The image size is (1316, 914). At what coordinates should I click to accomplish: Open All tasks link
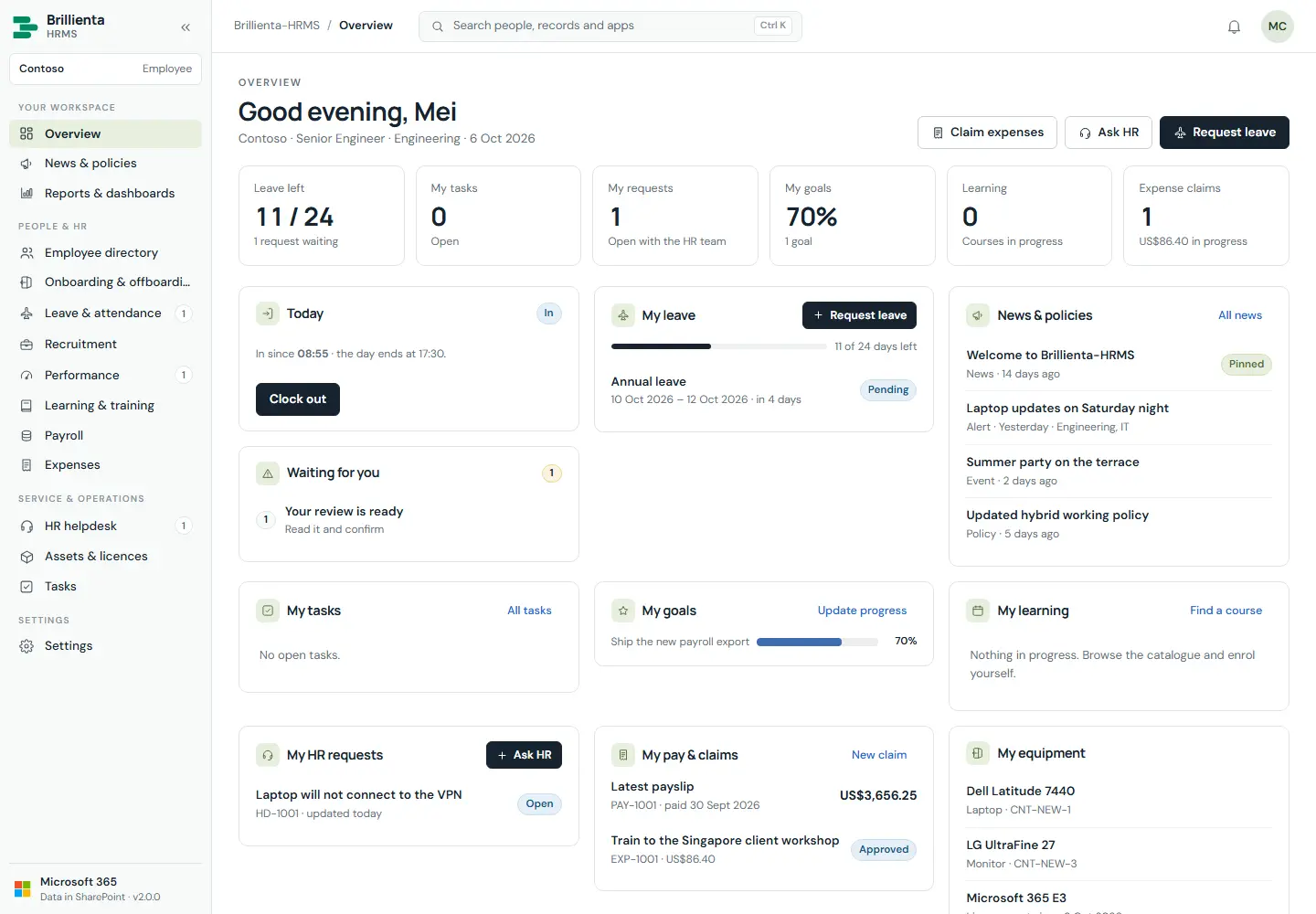(x=529, y=611)
